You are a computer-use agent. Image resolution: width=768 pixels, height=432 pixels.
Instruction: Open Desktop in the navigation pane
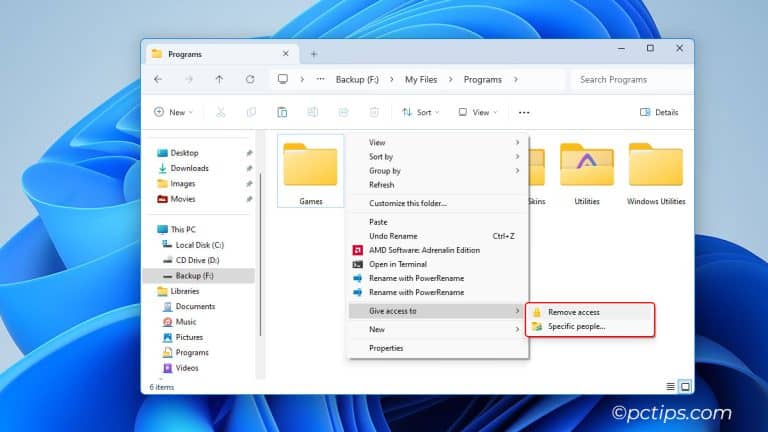184,153
